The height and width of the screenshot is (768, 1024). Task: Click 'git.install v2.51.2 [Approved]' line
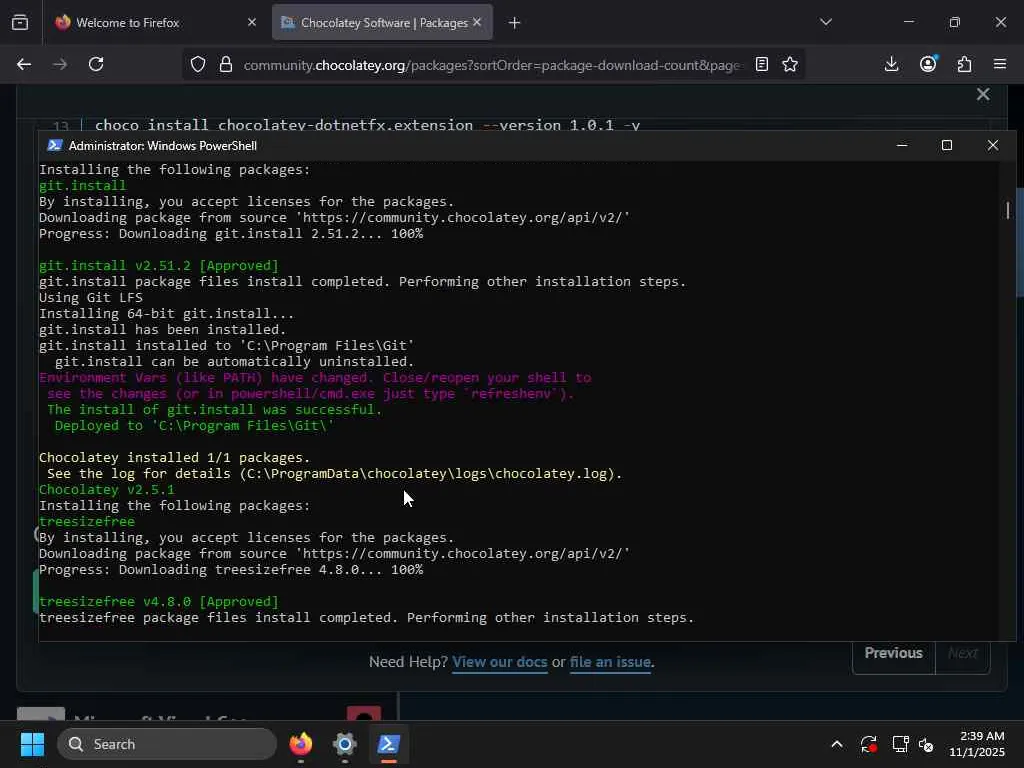tap(159, 266)
